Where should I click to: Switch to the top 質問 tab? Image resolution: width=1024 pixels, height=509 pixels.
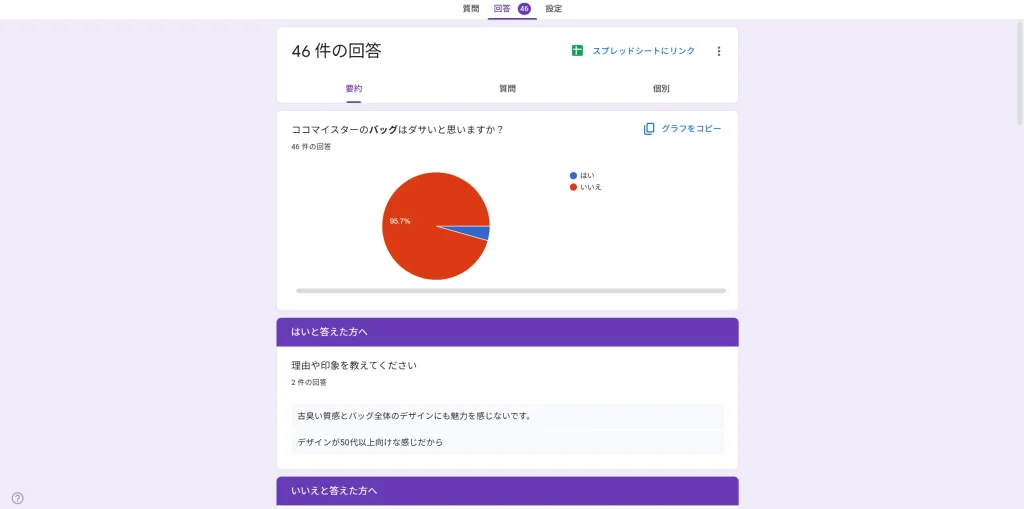tap(470, 9)
